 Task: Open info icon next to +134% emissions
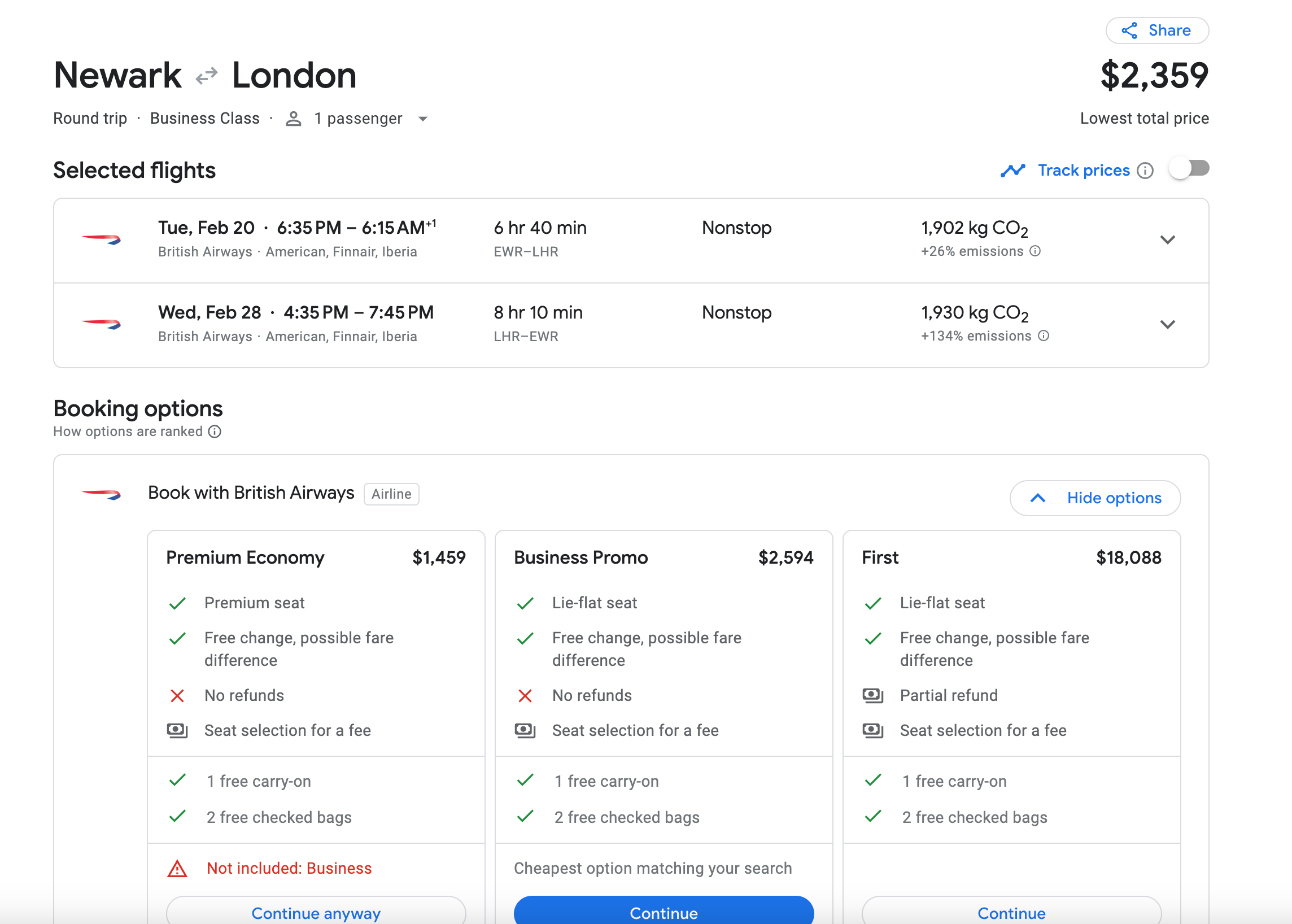1044,335
